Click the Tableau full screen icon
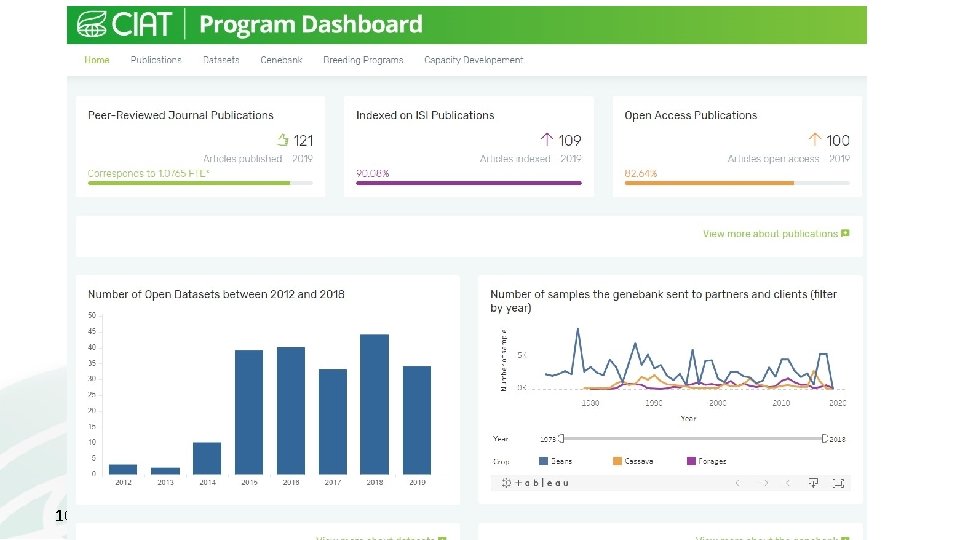The image size is (960, 540). coord(838,483)
